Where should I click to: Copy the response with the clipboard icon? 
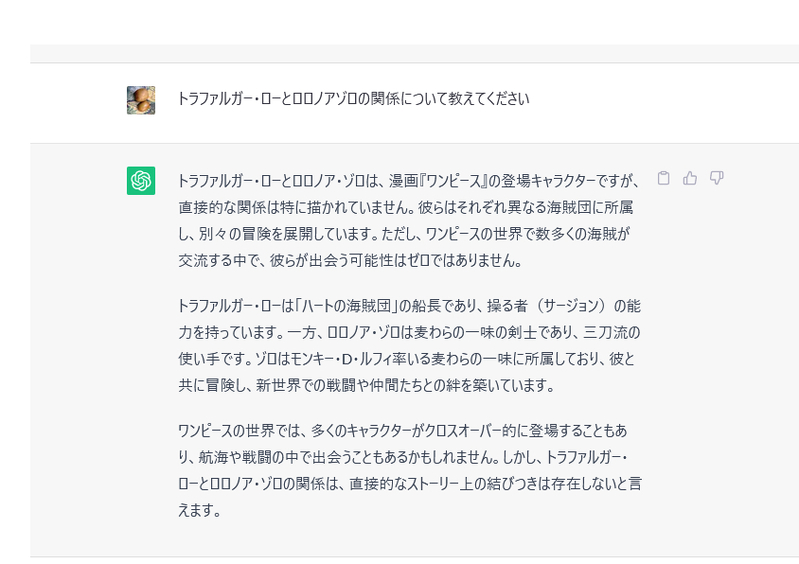[663, 178]
